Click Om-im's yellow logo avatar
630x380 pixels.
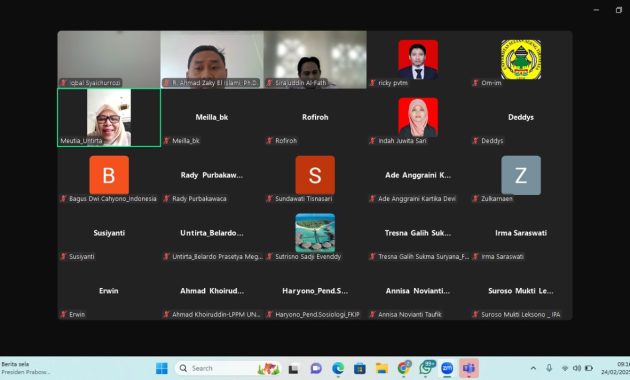click(x=521, y=59)
